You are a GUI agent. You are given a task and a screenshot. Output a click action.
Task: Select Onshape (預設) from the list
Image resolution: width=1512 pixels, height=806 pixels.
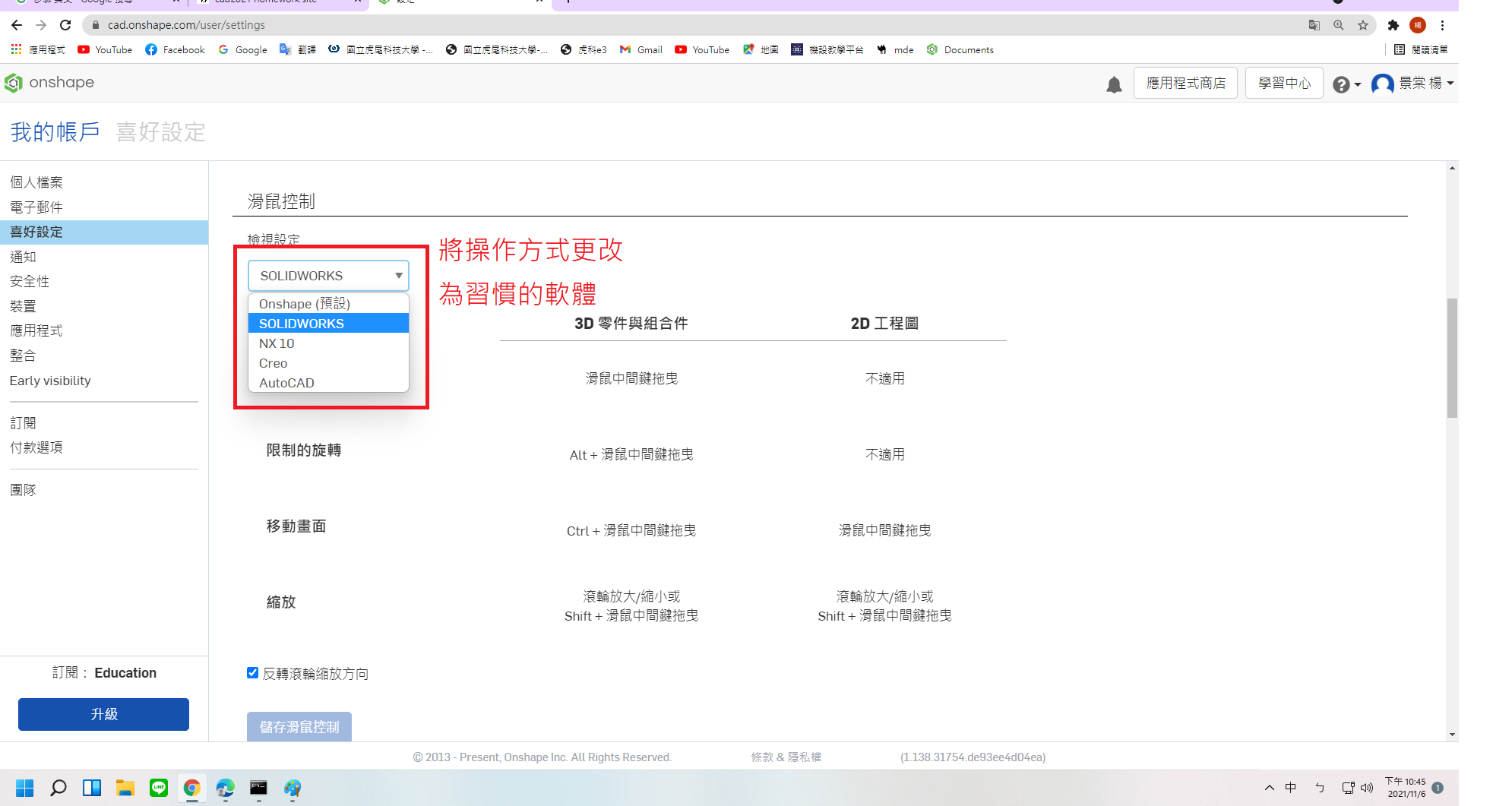point(328,304)
